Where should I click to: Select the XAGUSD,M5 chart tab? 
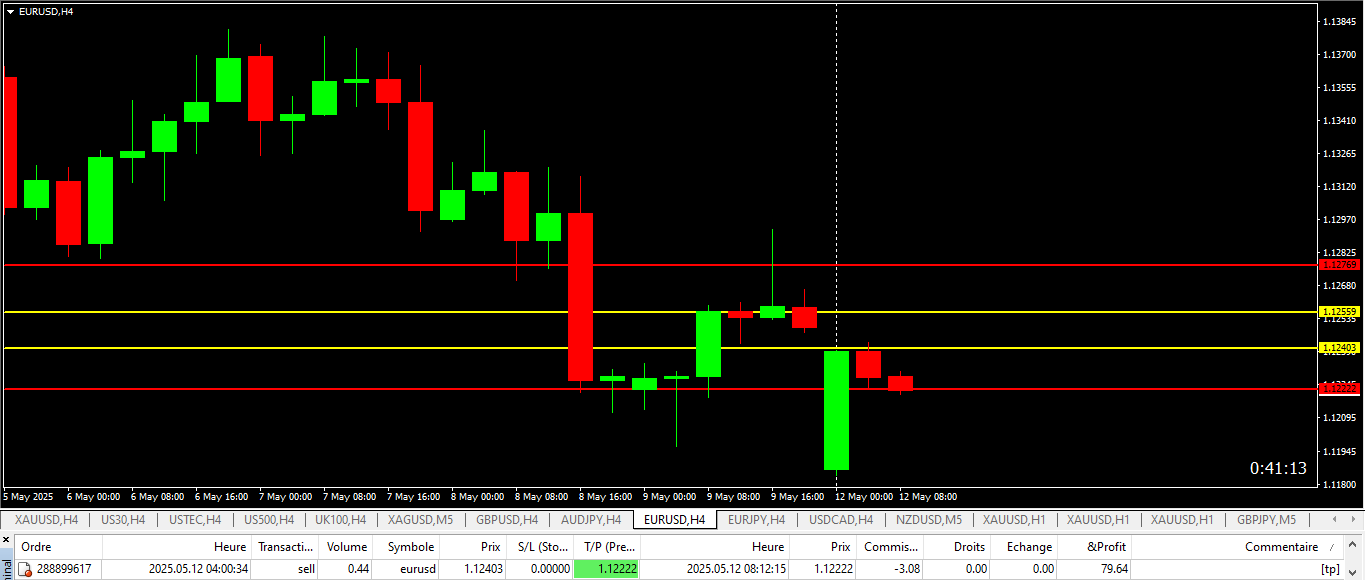(x=420, y=520)
